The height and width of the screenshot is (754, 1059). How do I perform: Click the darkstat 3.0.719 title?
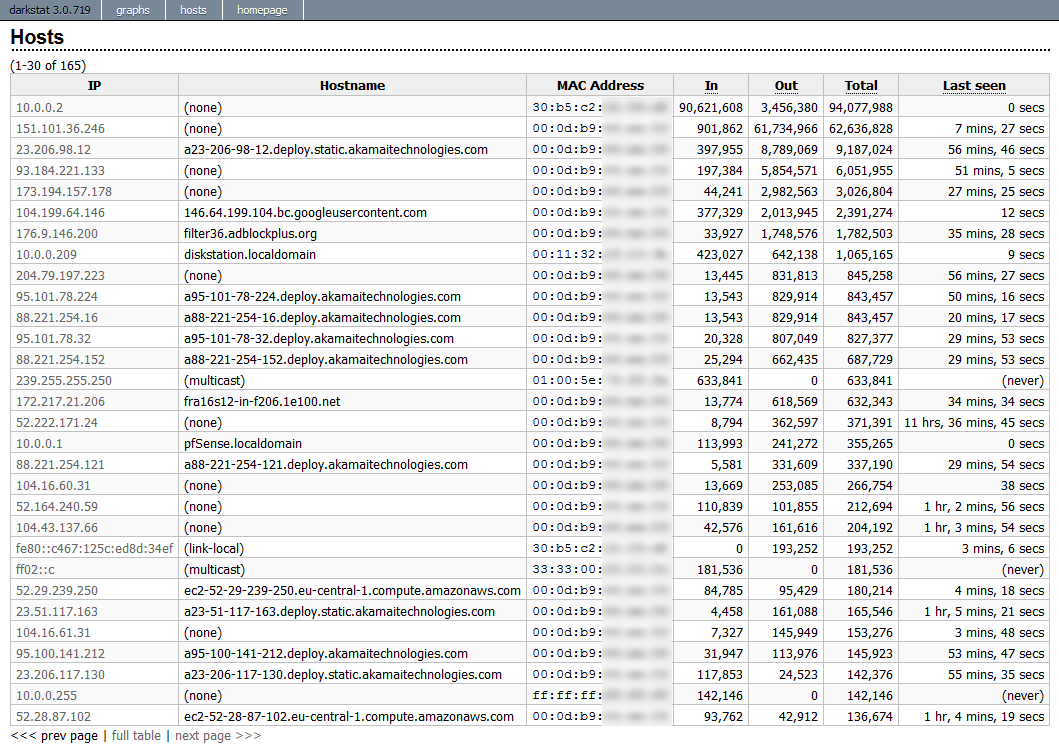pyautogui.click(x=50, y=10)
